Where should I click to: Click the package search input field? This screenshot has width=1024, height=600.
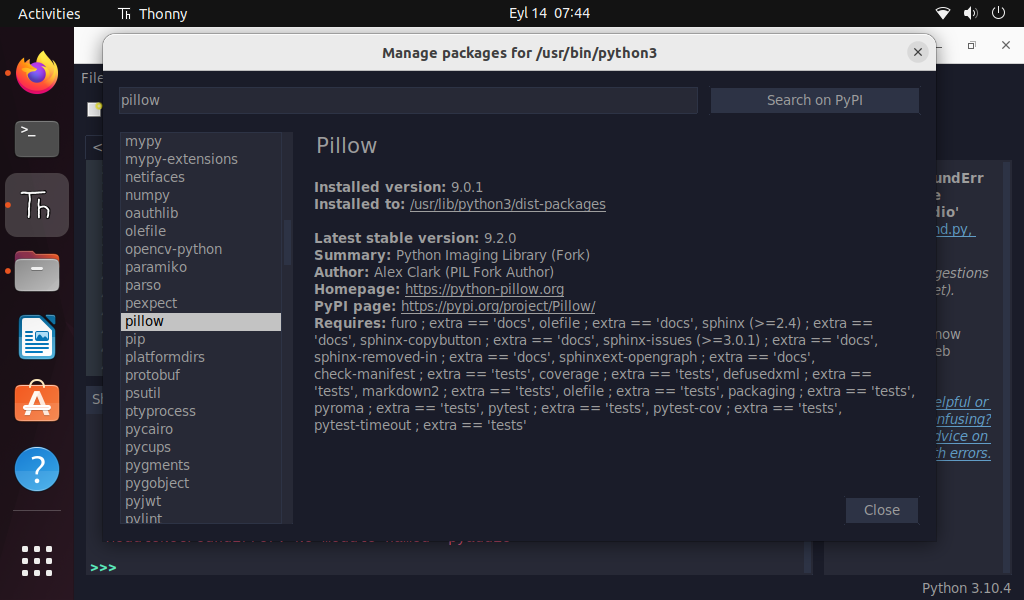point(408,100)
